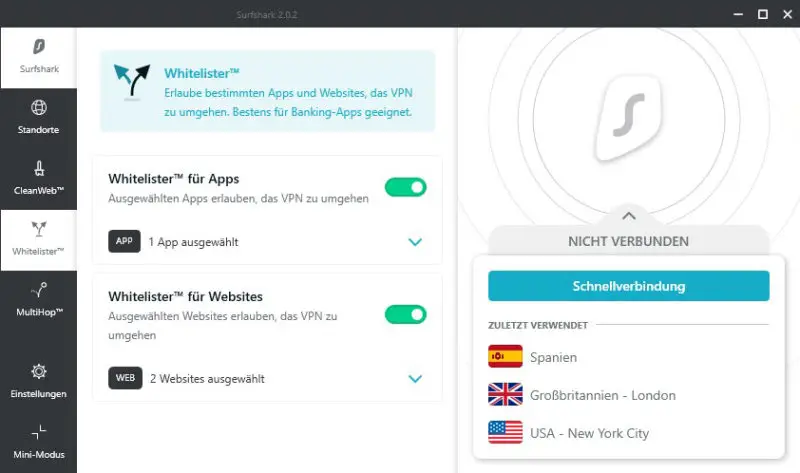Click the WEB badge icon
This screenshot has height=473, width=800.
click(x=125, y=378)
